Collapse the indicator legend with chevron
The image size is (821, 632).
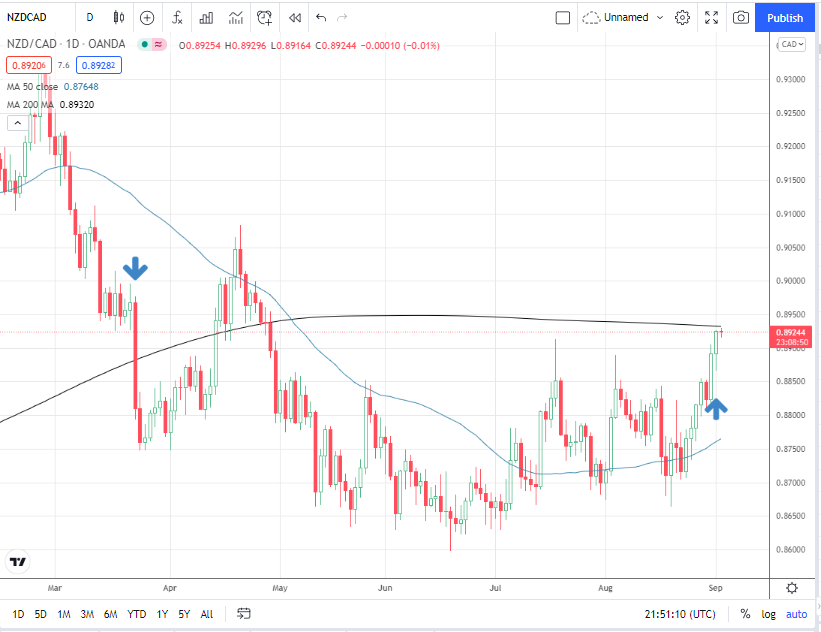click(16, 123)
